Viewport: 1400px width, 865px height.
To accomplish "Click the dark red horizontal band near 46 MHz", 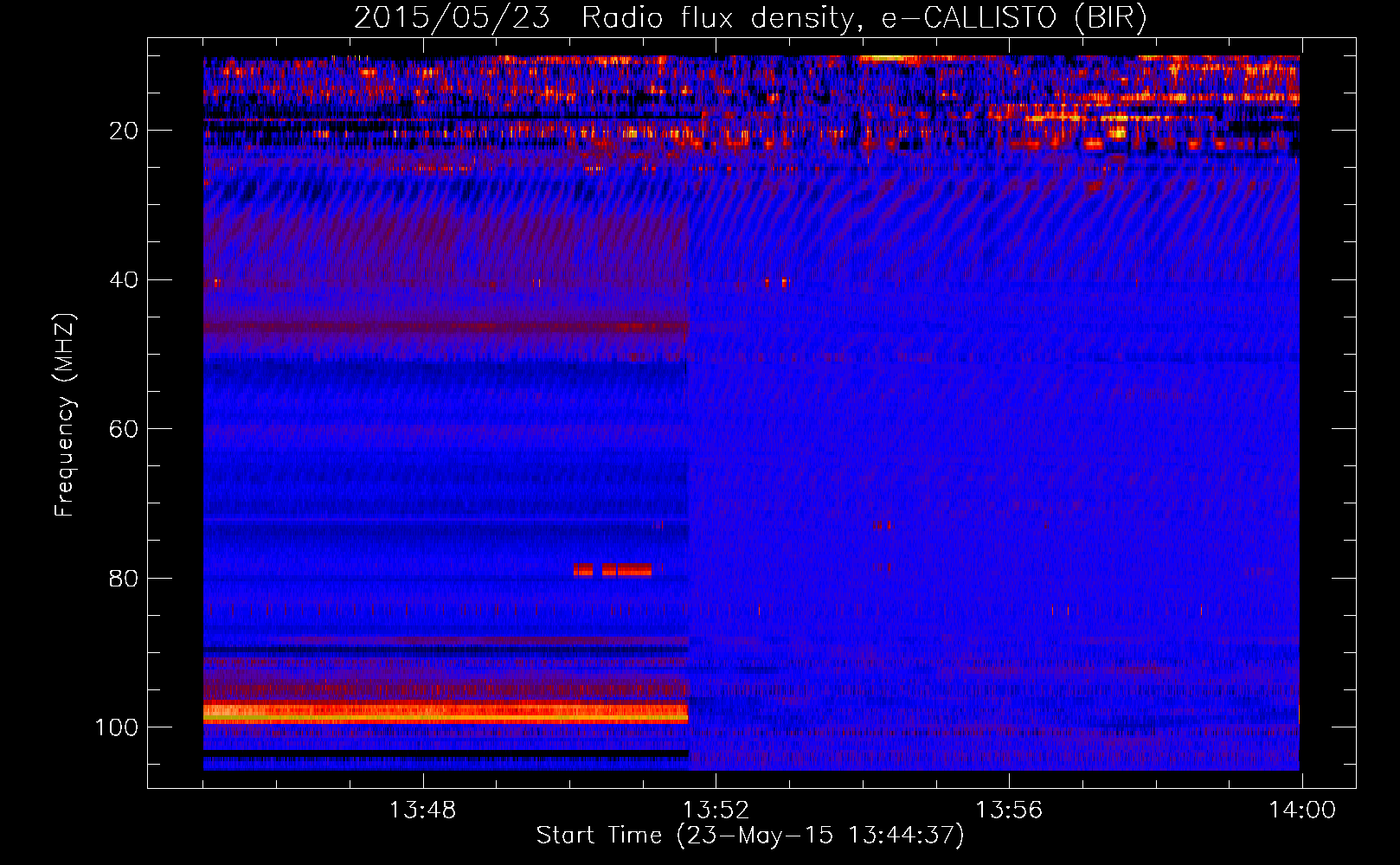I will tap(446, 327).
